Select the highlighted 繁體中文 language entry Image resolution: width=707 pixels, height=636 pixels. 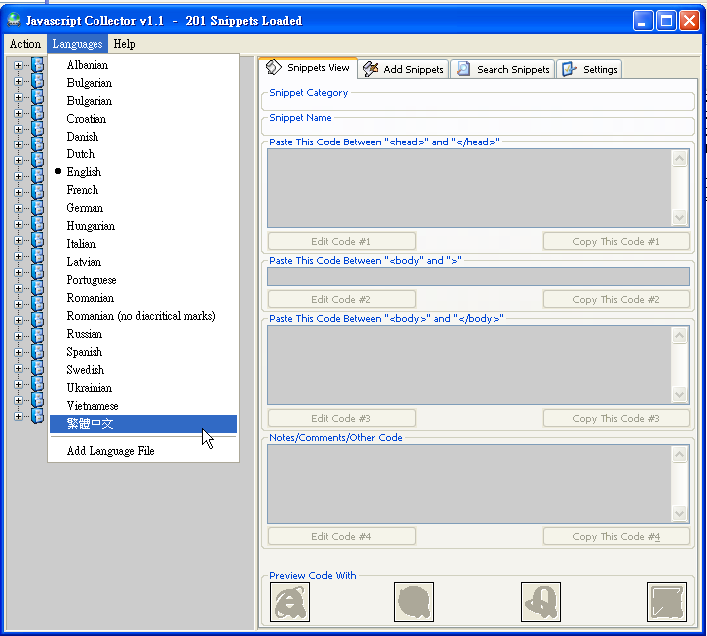point(143,424)
